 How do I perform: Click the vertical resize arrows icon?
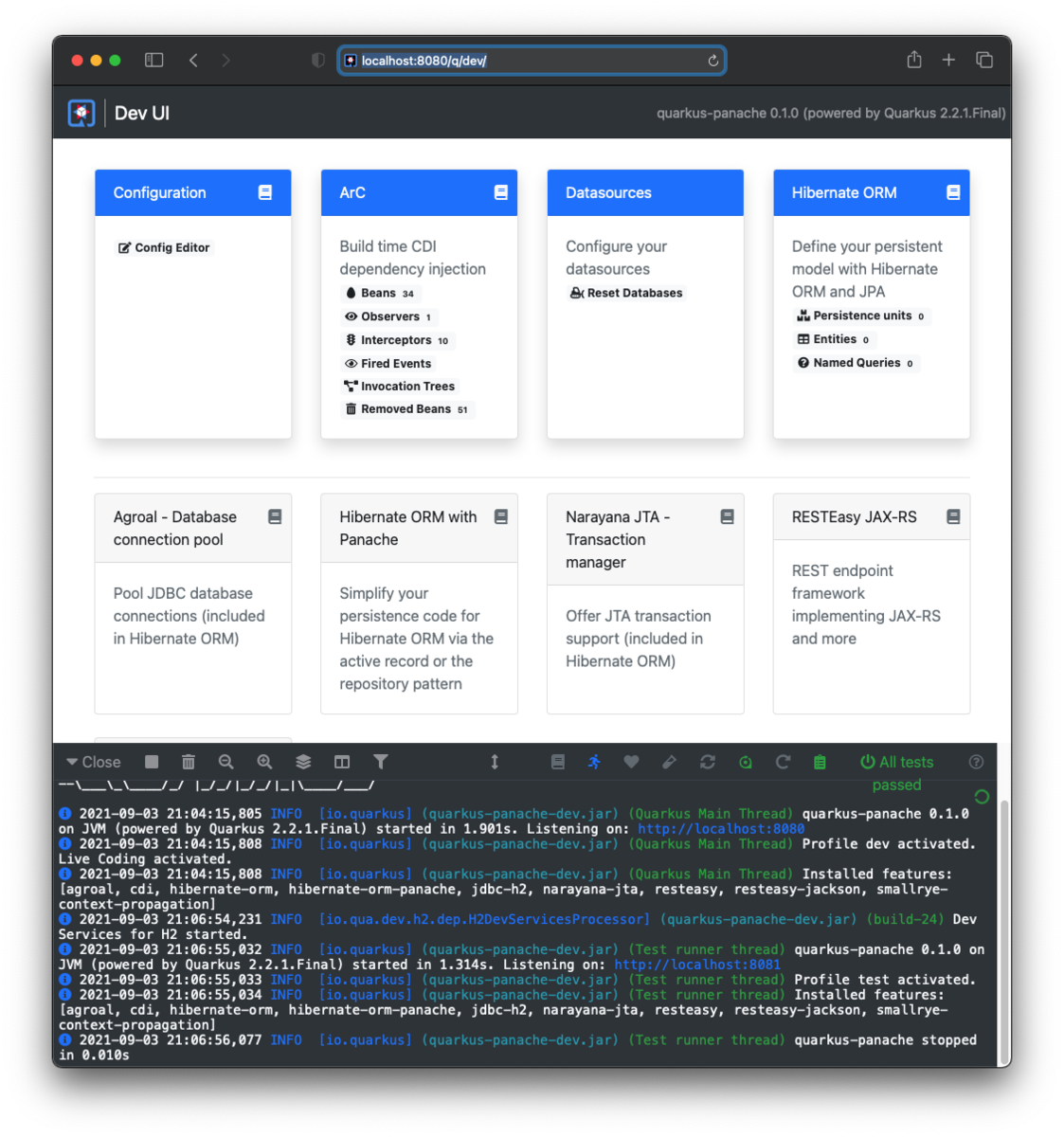[x=495, y=762]
